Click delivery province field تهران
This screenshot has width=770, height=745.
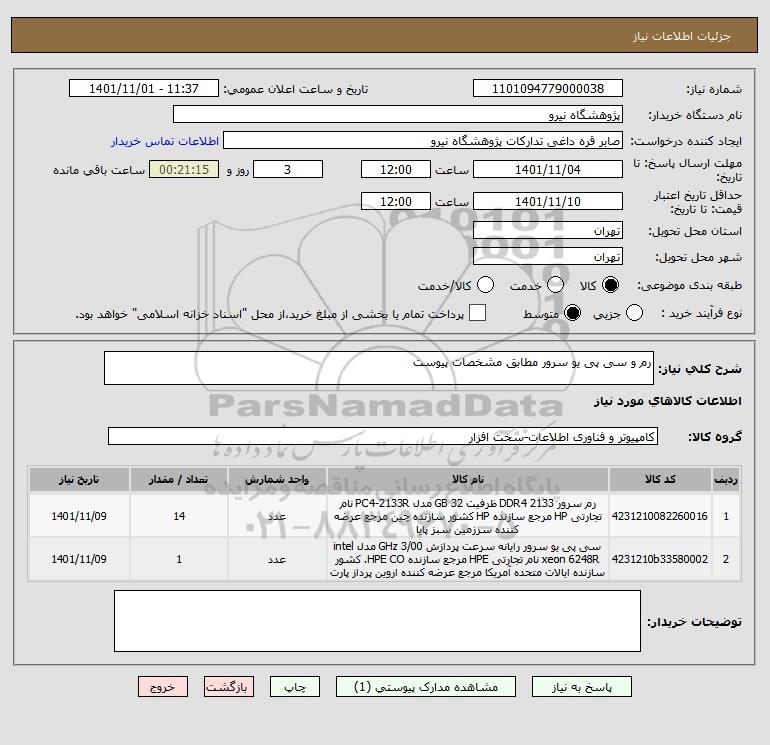pyautogui.click(x=548, y=231)
